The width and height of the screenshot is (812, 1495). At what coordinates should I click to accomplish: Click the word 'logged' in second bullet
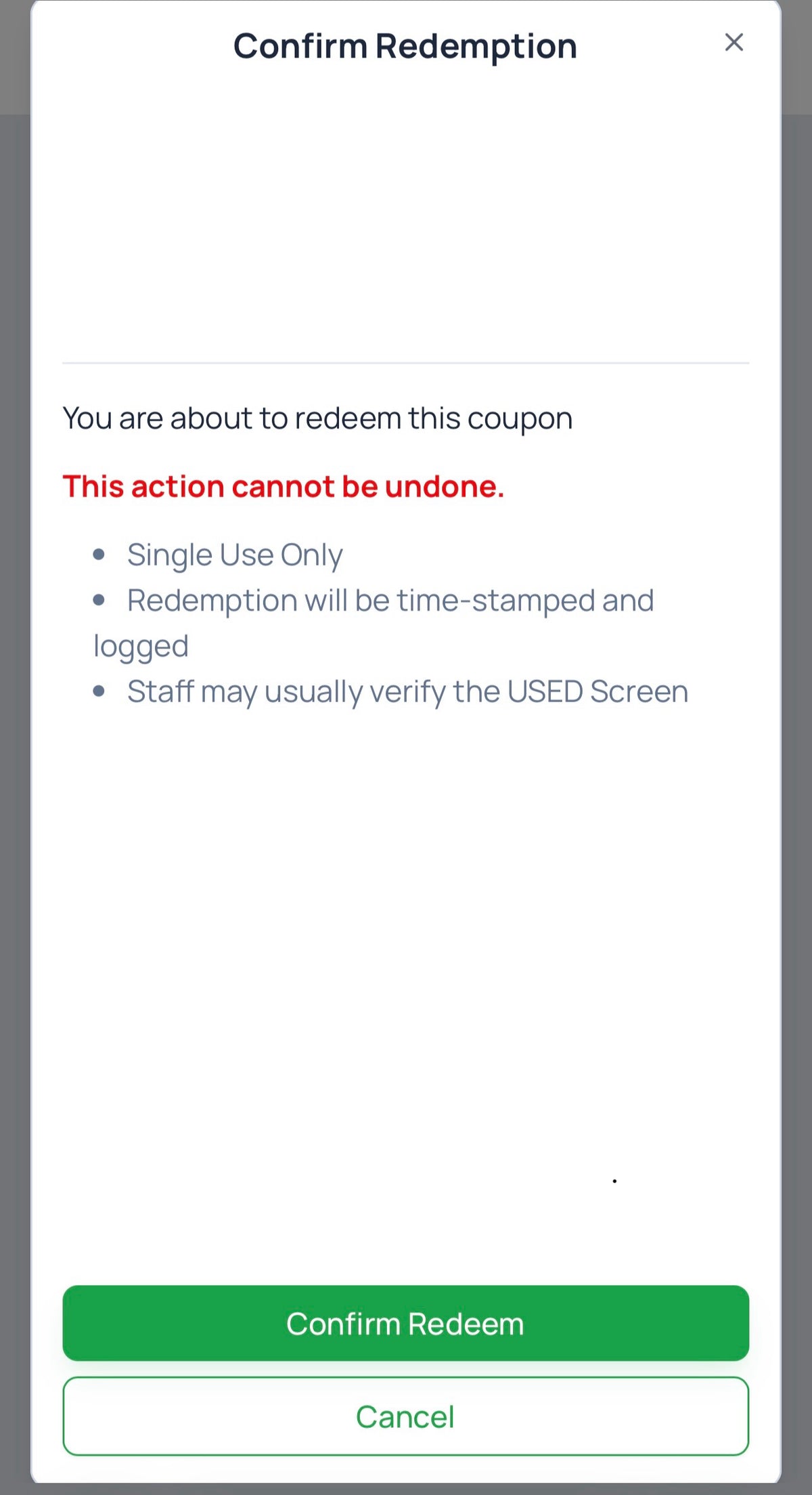coord(141,647)
